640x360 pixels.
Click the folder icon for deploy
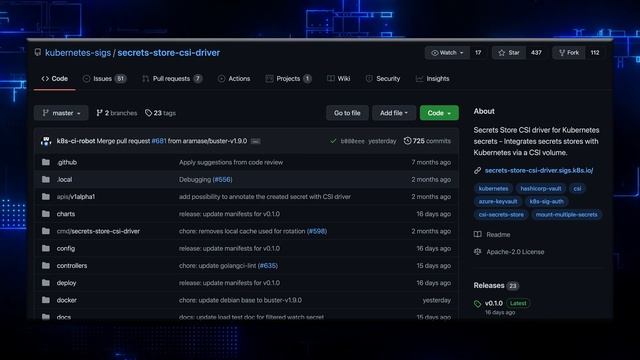46,282
